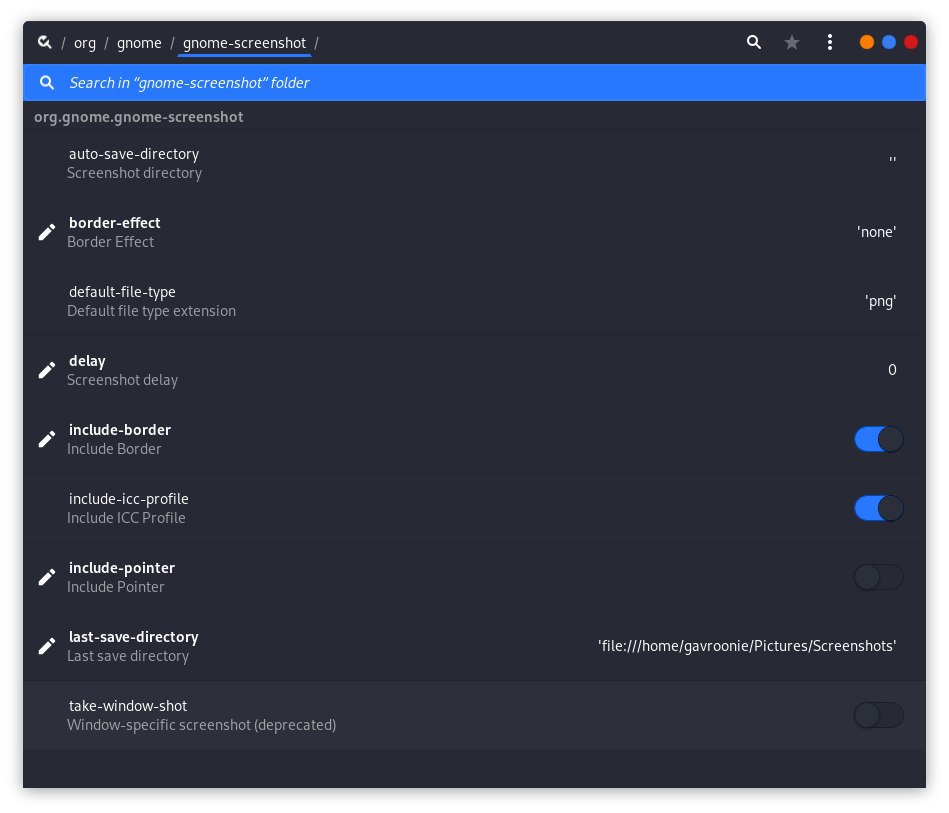The width and height of the screenshot is (949, 813).
Task: Click the Screenshot delay description
Action: 122,380
